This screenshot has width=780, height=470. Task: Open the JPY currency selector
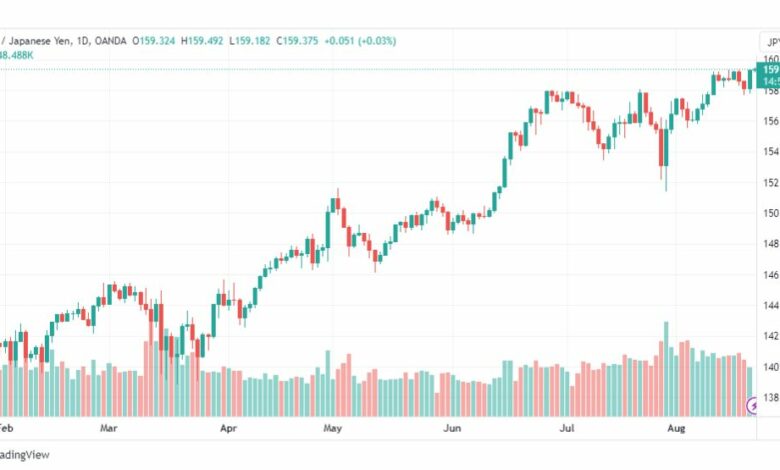click(x=771, y=42)
